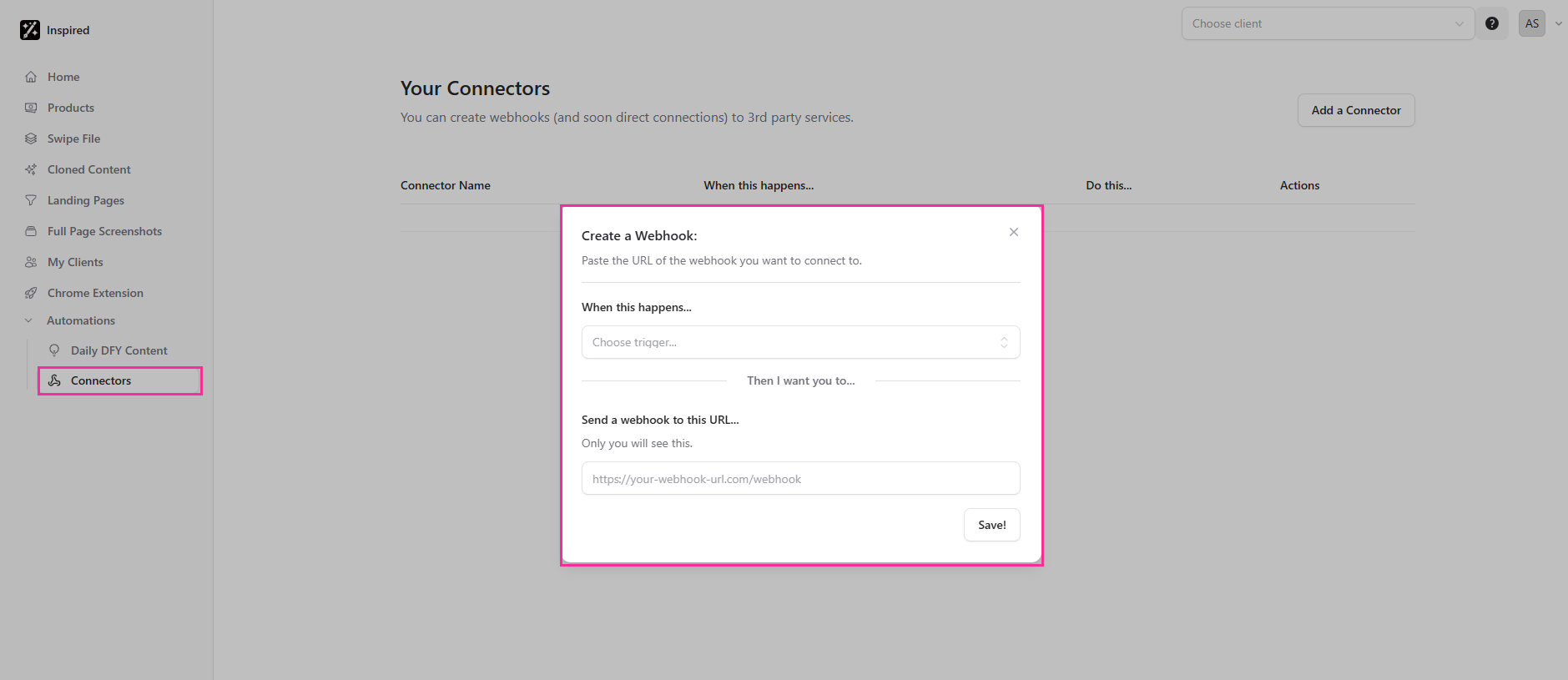Click the Products sidebar icon
Viewport: 1568px width, 680px height.
click(x=31, y=108)
